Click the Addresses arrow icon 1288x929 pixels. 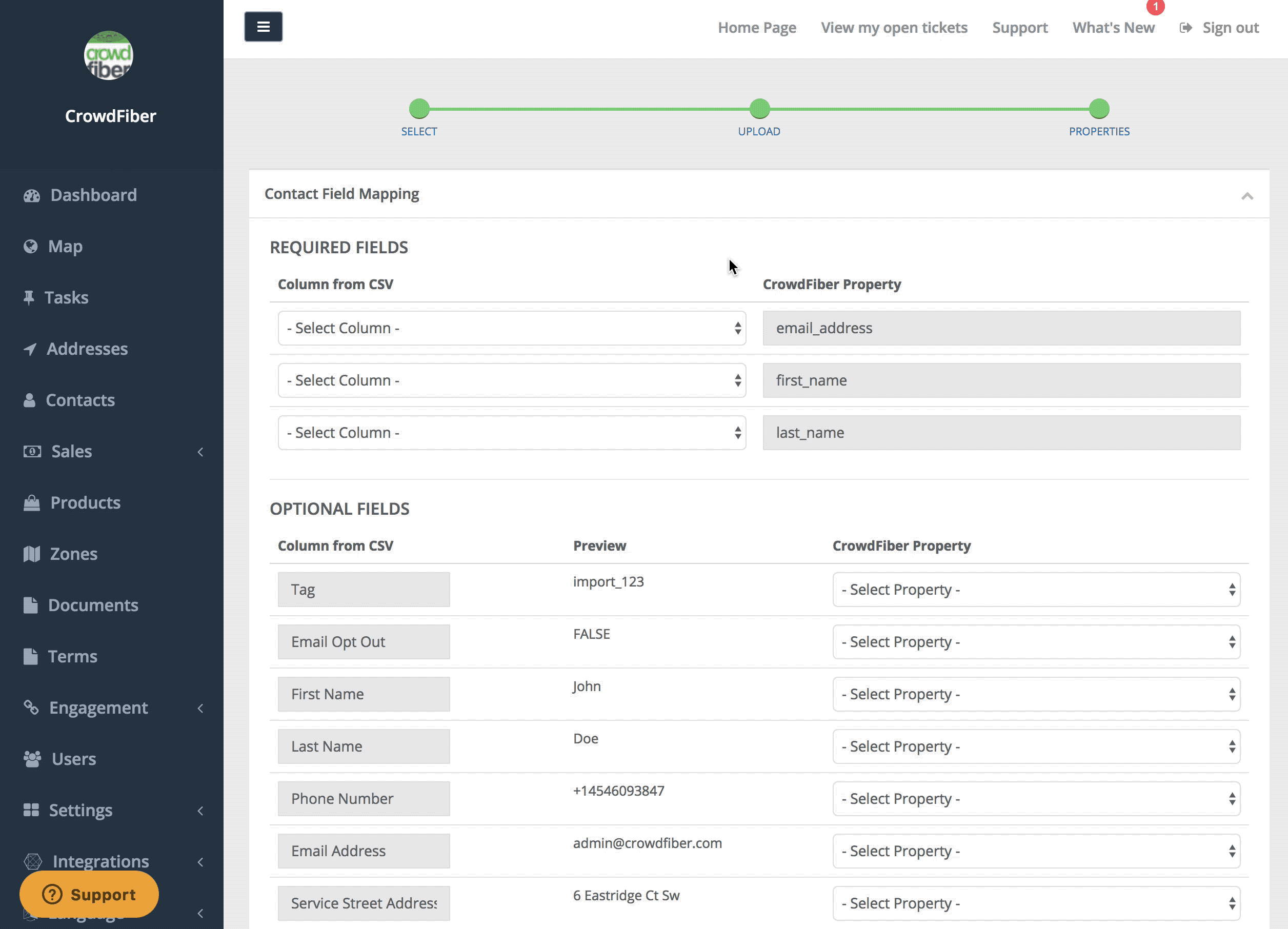point(30,349)
